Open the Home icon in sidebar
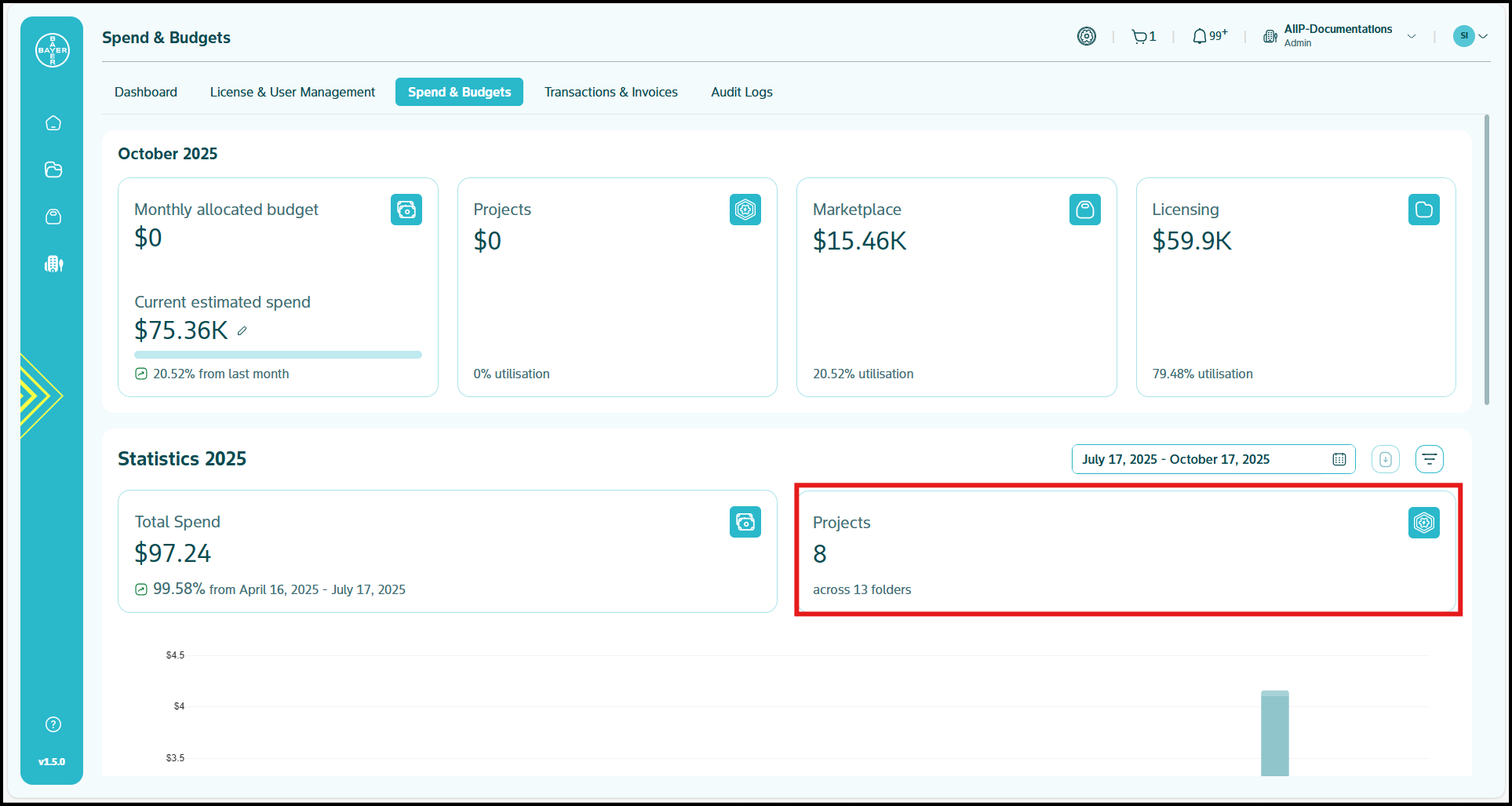Image resolution: width=1512 pixels, height=806 pixels. point(53,123)
